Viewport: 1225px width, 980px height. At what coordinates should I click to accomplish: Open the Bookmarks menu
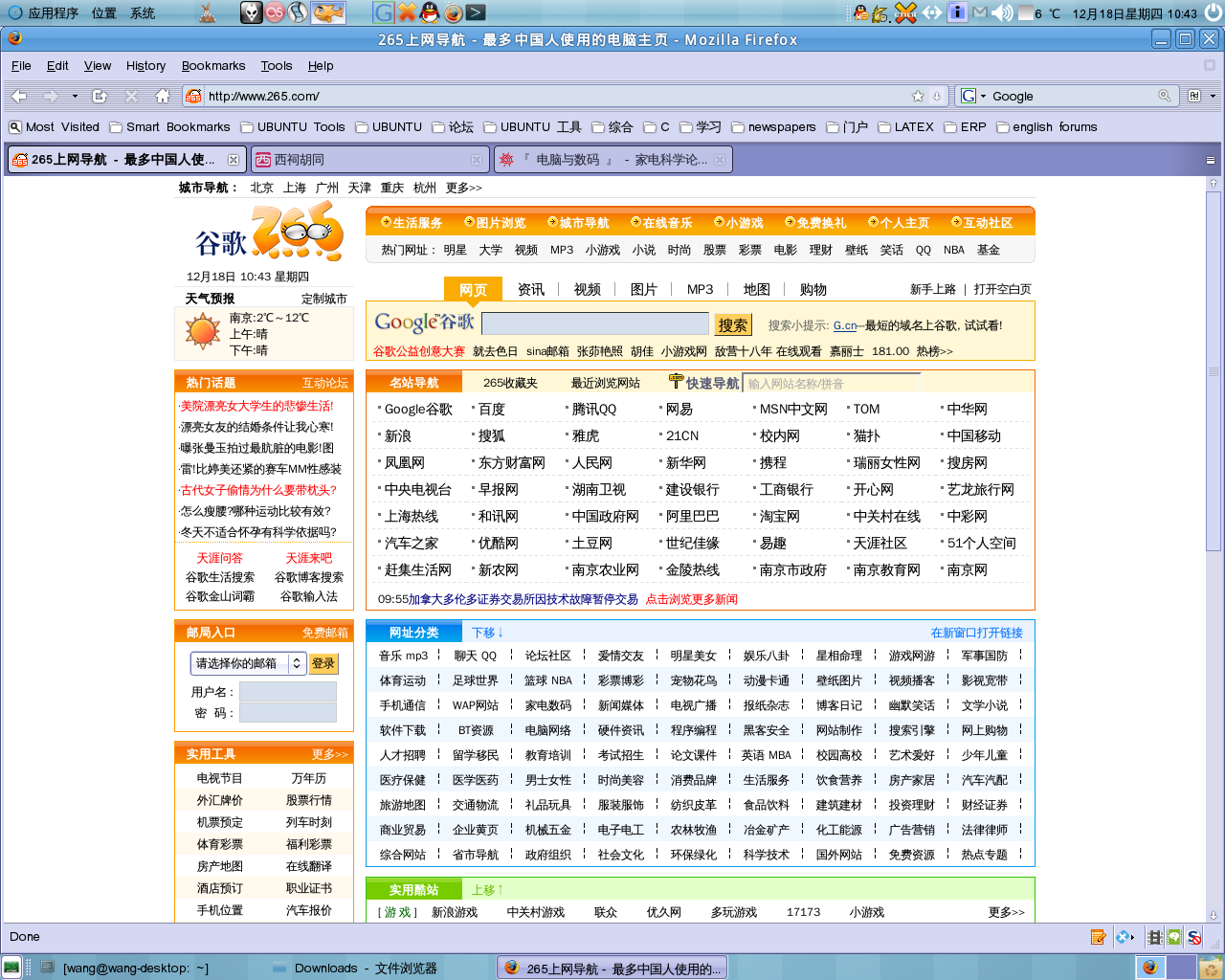pos(212,66)
